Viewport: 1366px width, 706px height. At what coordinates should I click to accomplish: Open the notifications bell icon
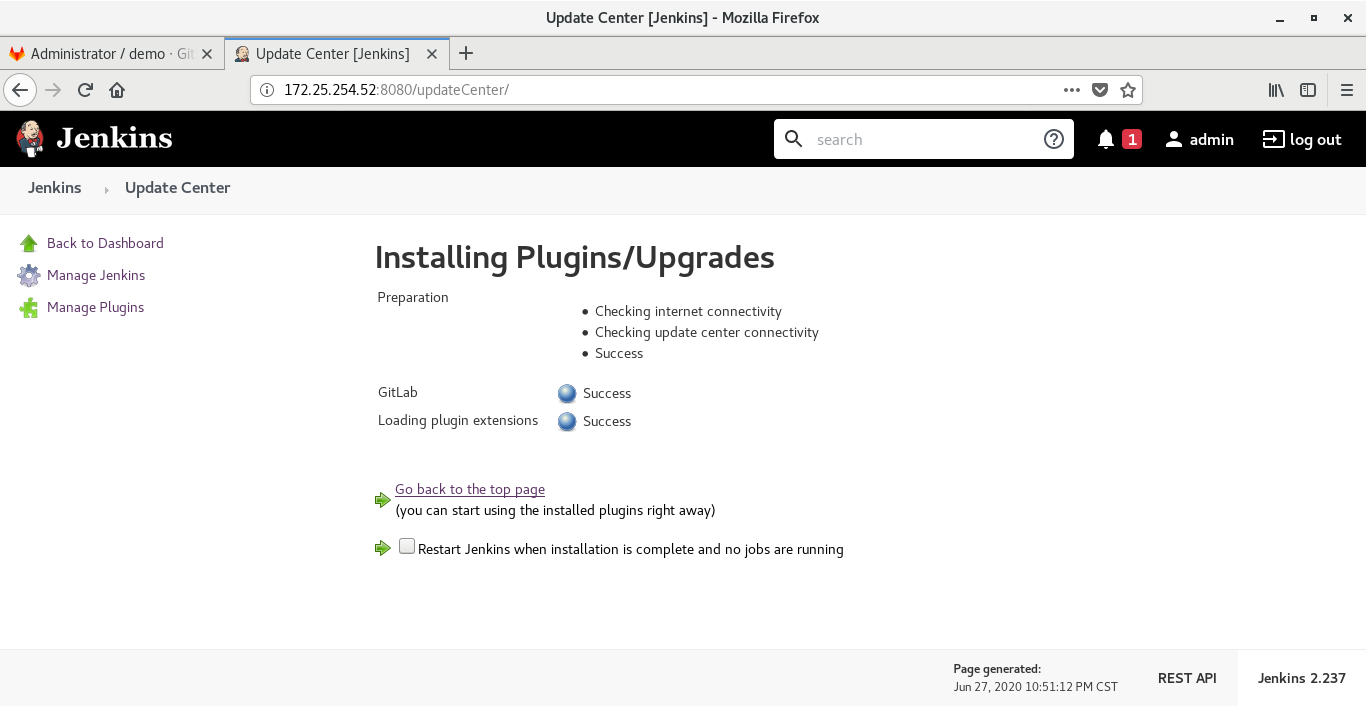pyautogui.click(x=1106, y=139)
